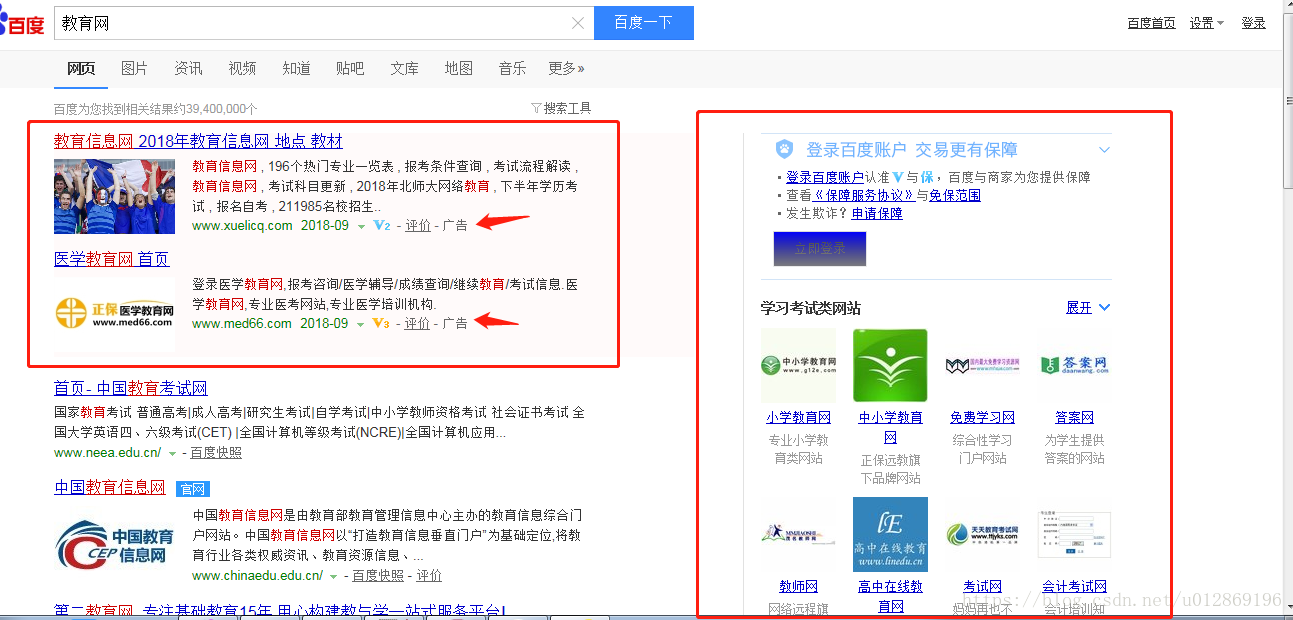1293x620 pixels.
Task: Click the V3 credit badge icon
Action: (381, 324)
